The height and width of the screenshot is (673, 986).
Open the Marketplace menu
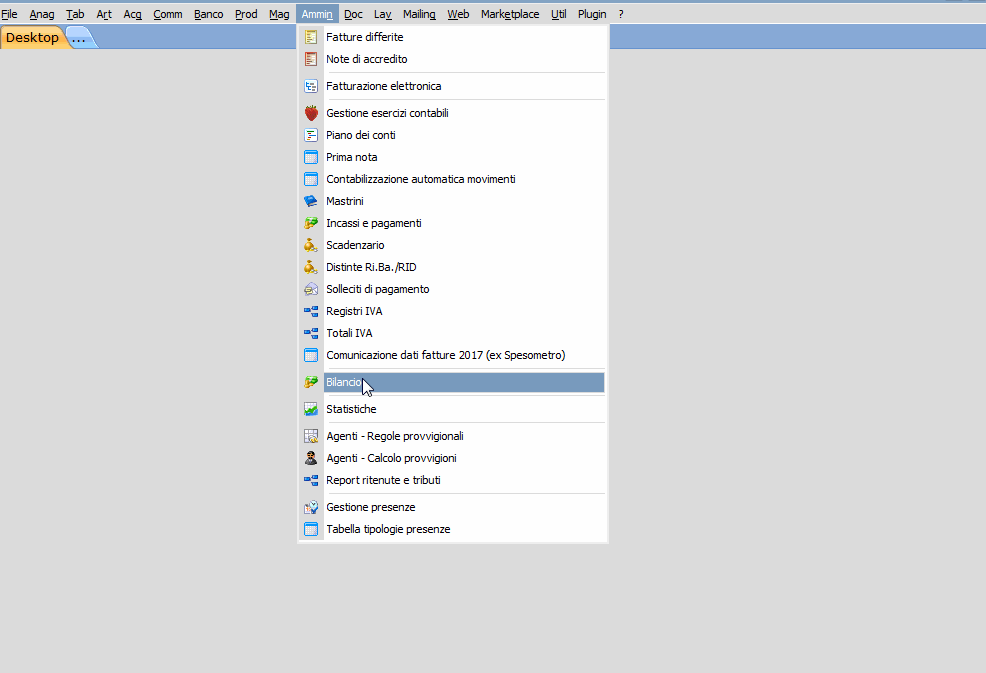[x=510, y=14]
